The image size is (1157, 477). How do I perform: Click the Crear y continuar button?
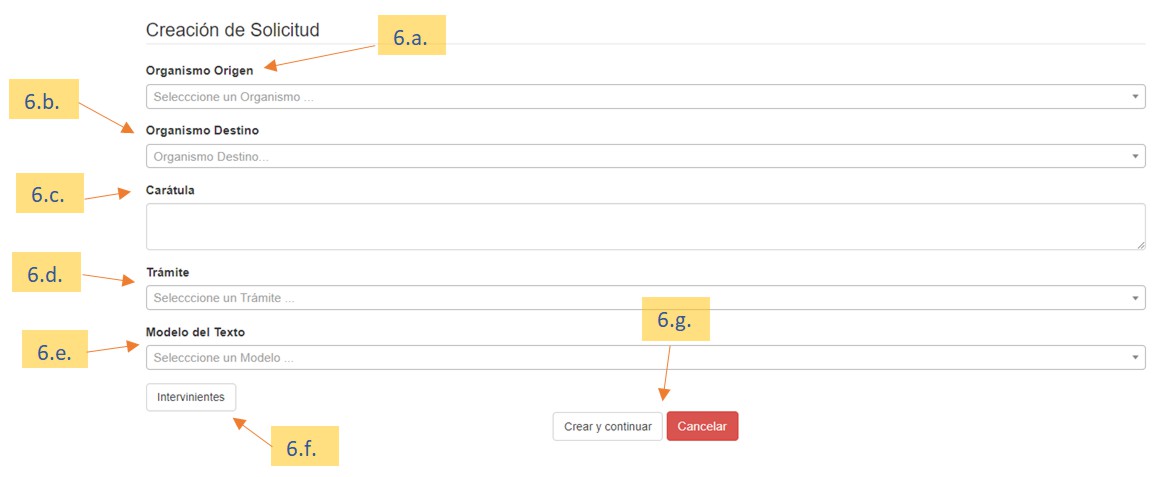pos(607,427)
